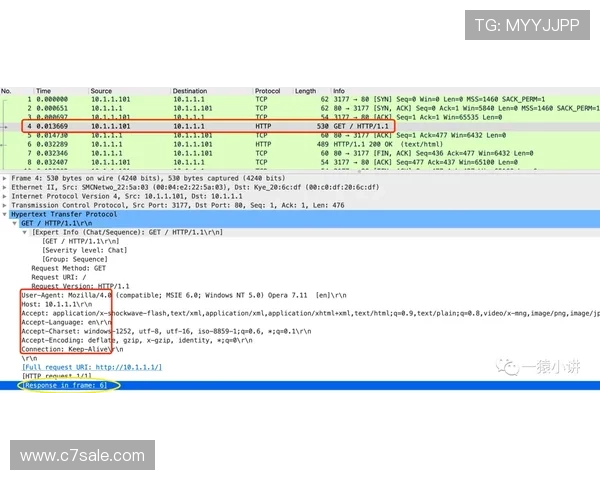The height and width of the screenshot is (480, 600).
Task: Expand Transmission Control Protocol node
Action: 5,205
